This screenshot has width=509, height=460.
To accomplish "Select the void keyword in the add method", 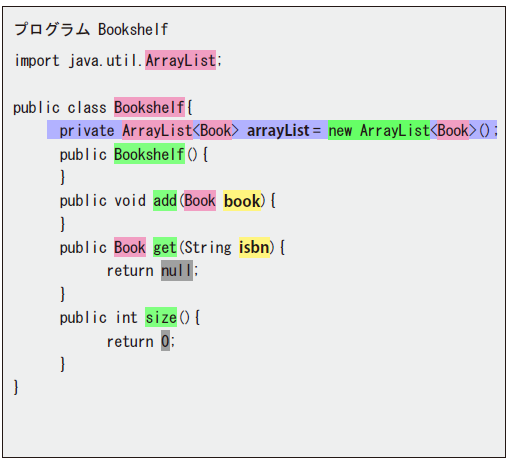I will tap(130, 201).
